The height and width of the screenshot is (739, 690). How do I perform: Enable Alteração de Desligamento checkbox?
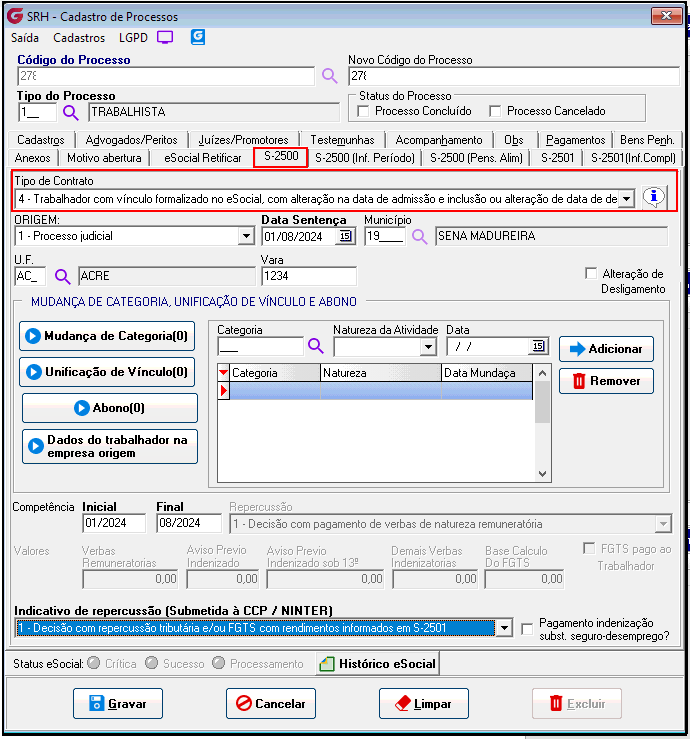click(591, 274)
